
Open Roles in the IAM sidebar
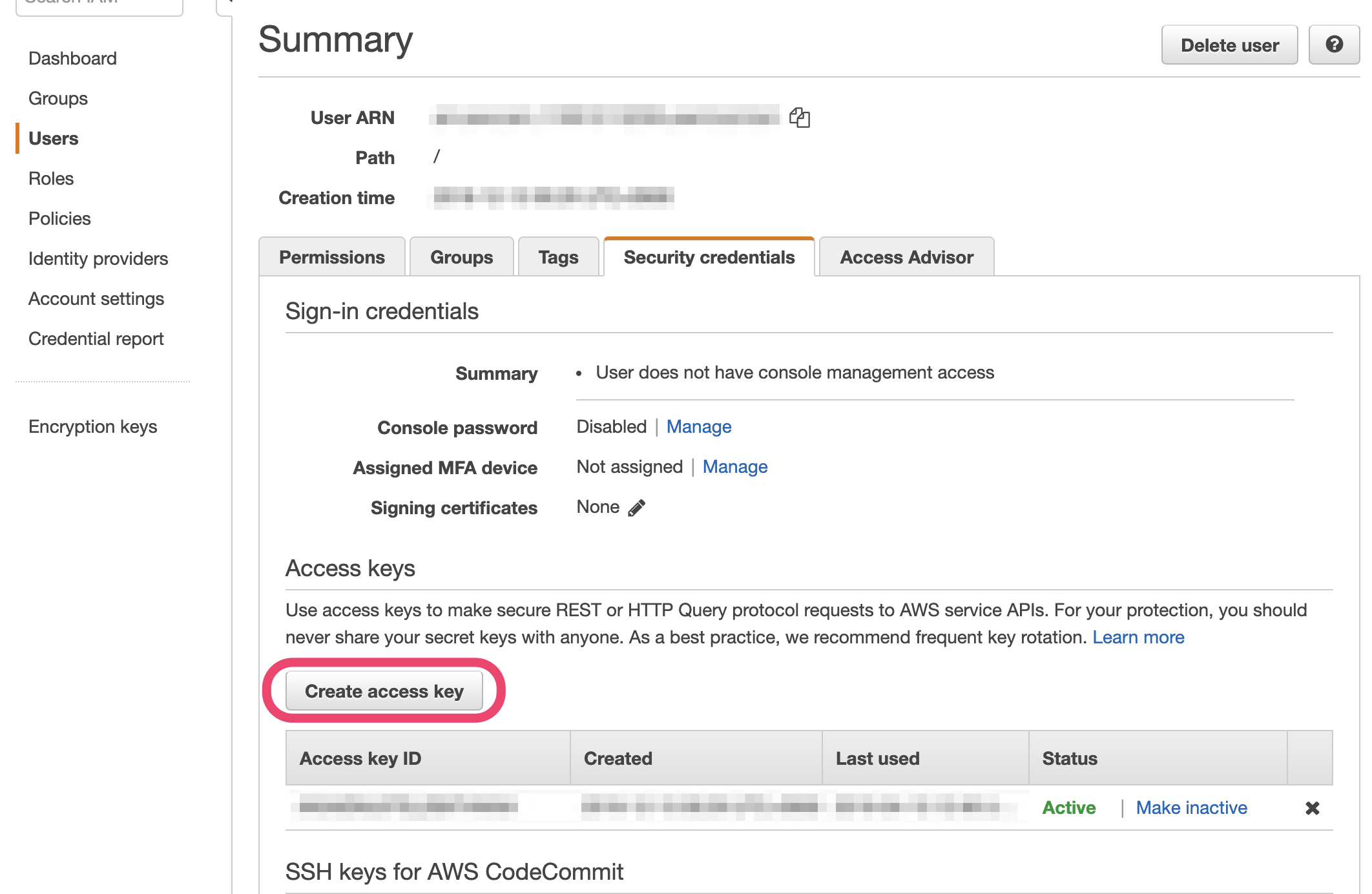[51, 179]
